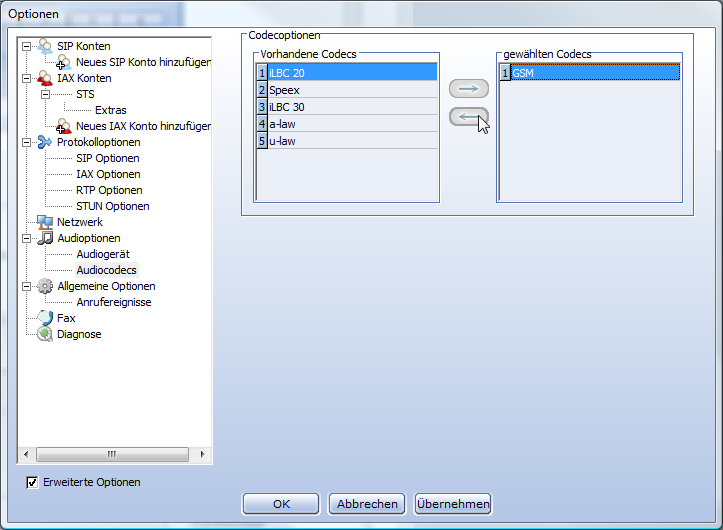
Task: Click the Allgemeine Optionen gear icon
Action: coord(45,286)
